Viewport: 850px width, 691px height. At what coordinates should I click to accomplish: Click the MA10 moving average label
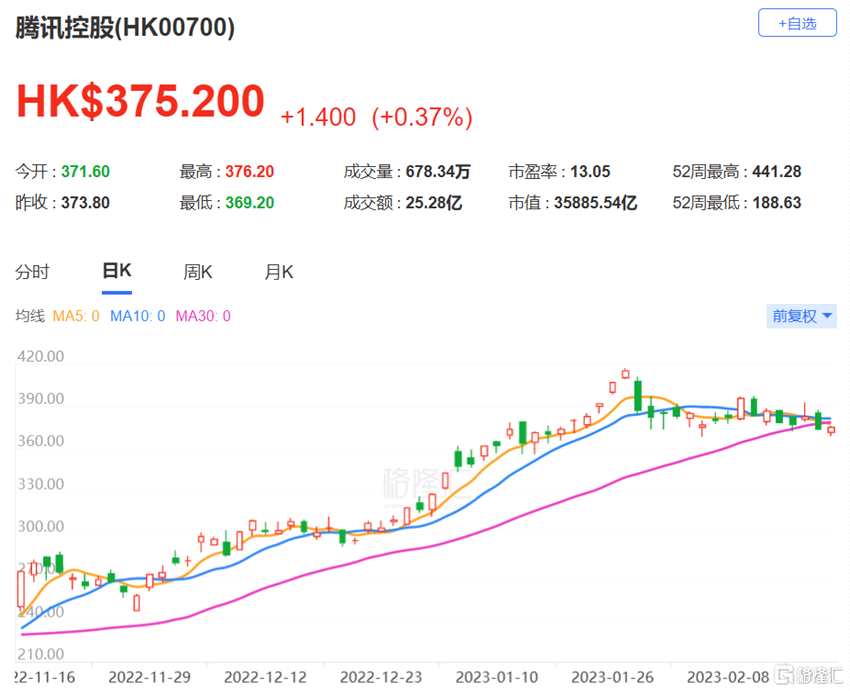138,316
